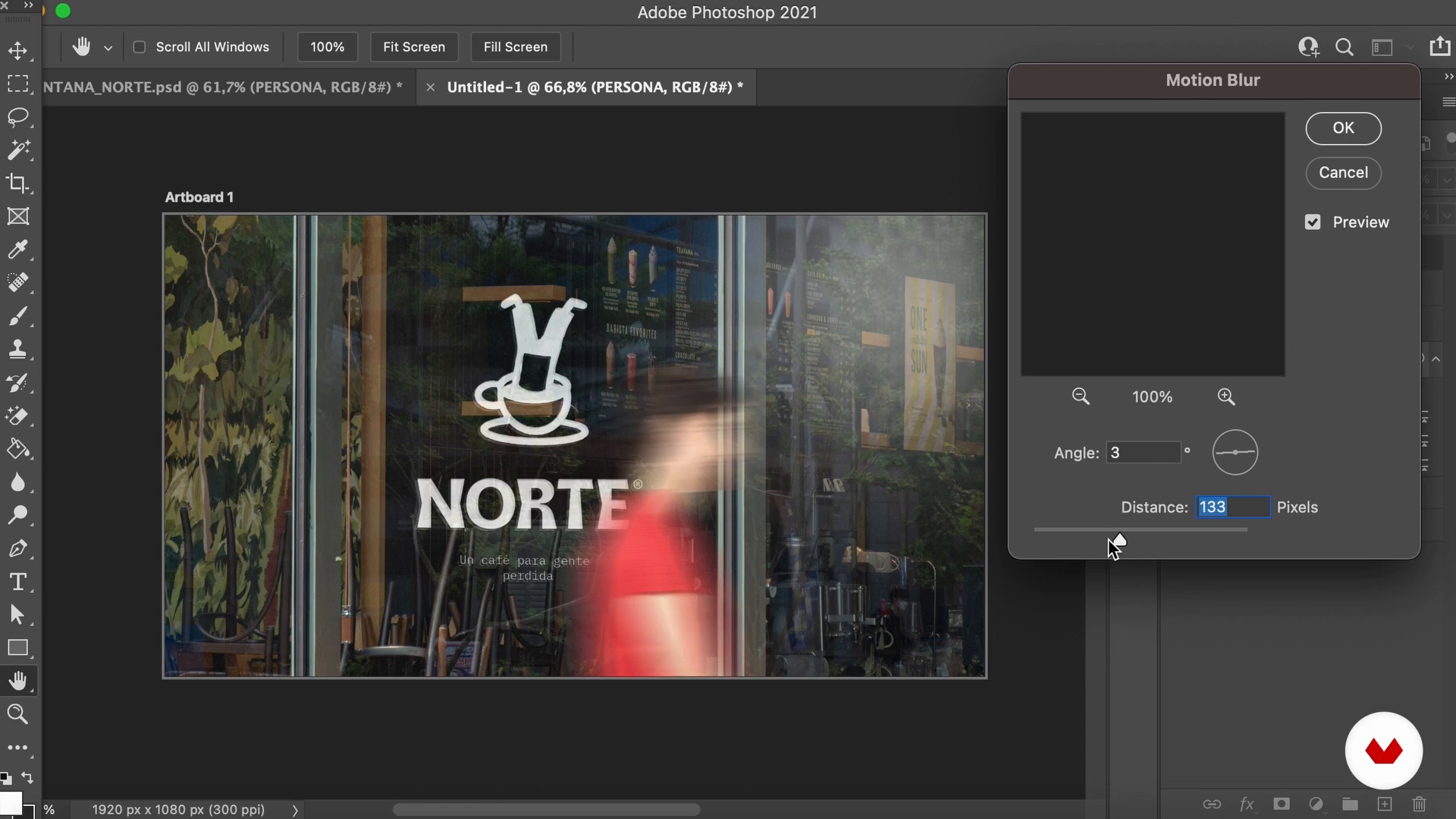Open the cloud invite user icon
The width and height of the screenshot is (1456, 819).
1309,47
